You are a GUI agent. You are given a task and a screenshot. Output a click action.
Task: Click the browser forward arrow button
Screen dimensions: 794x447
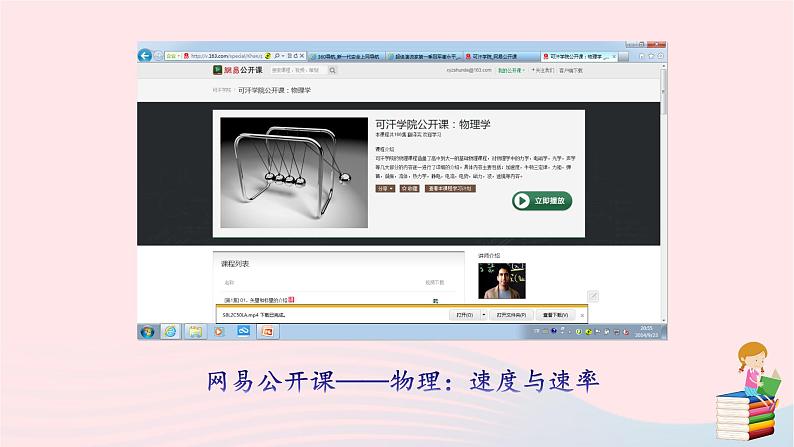[158, 56]
